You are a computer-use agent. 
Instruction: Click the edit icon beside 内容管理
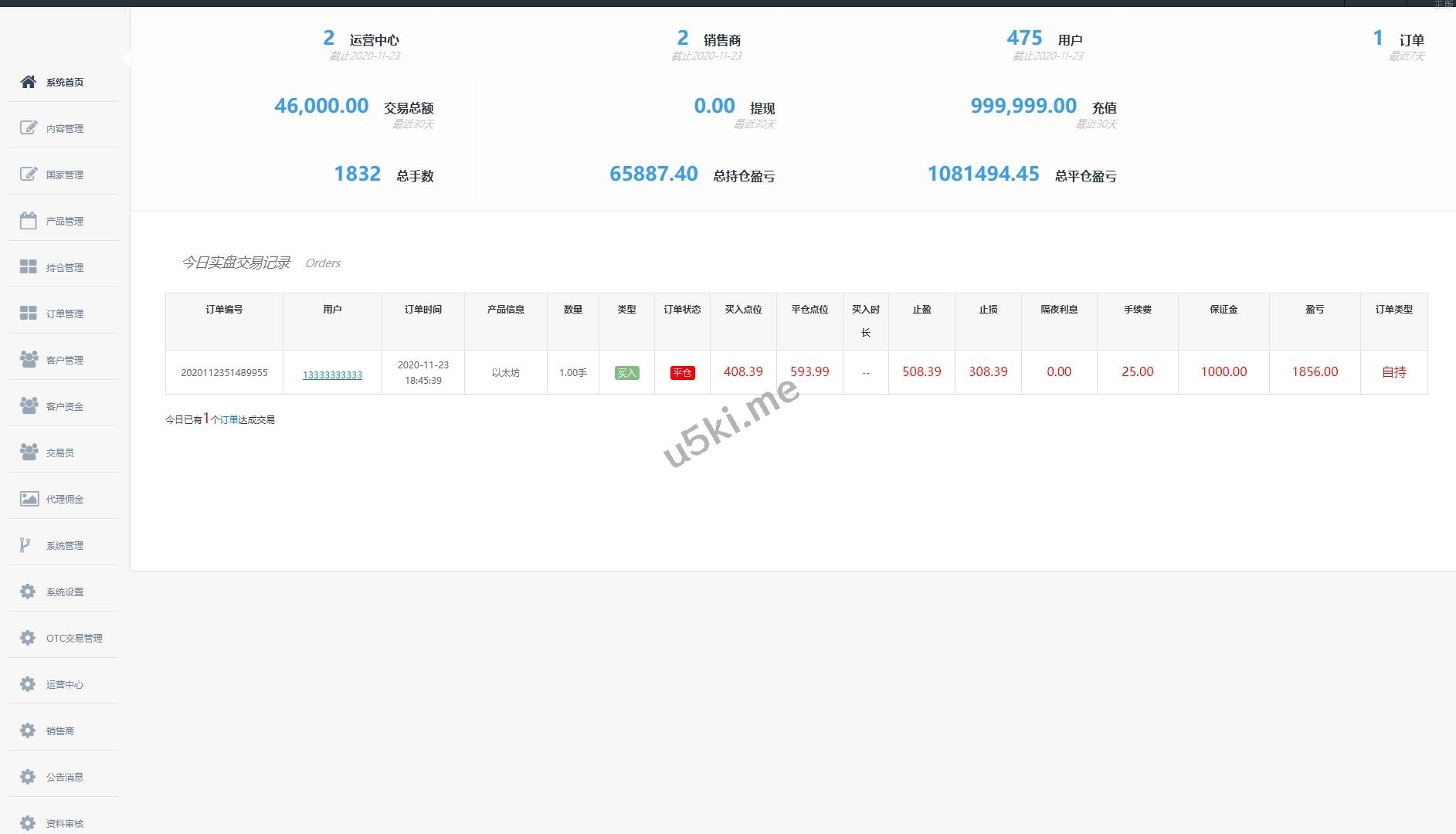tap(29, 128)
